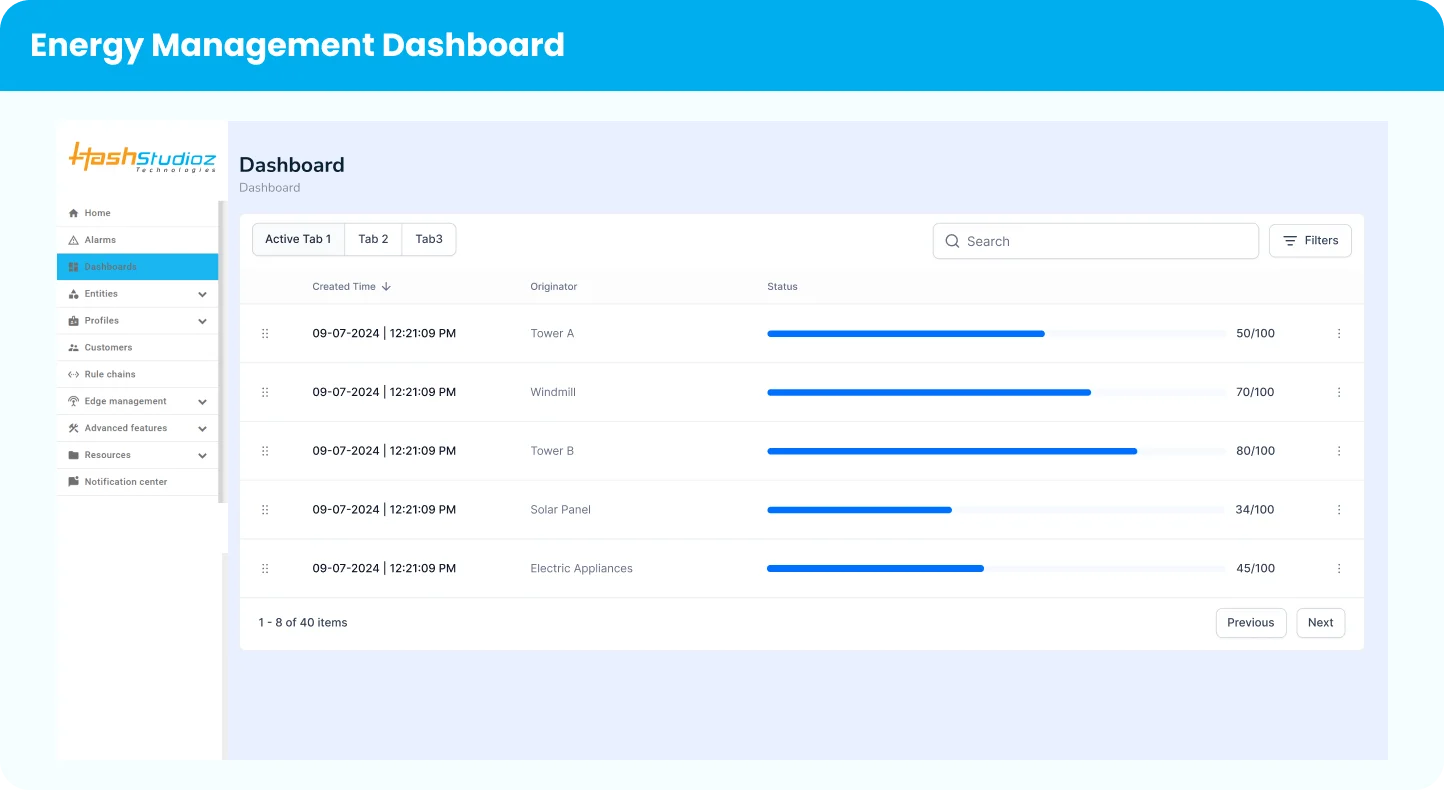Expand the Profiles chevron
The height and width of the screenshot is (790, 1444).
click(202, 321)
